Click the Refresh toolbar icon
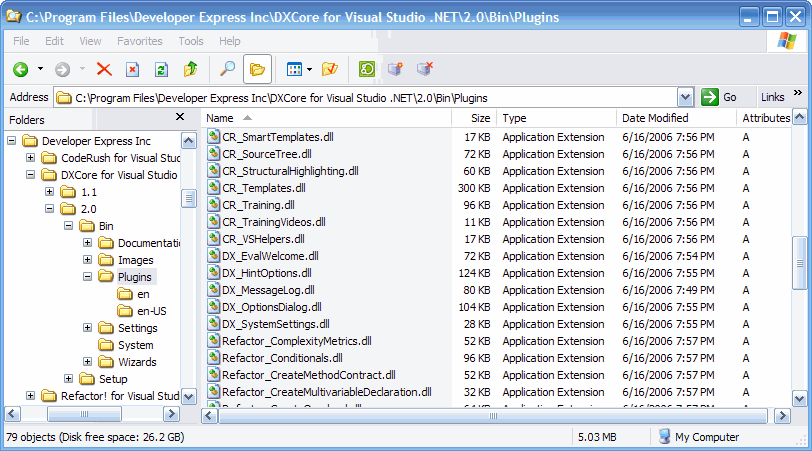812x451 pixels. coord(161,69)
